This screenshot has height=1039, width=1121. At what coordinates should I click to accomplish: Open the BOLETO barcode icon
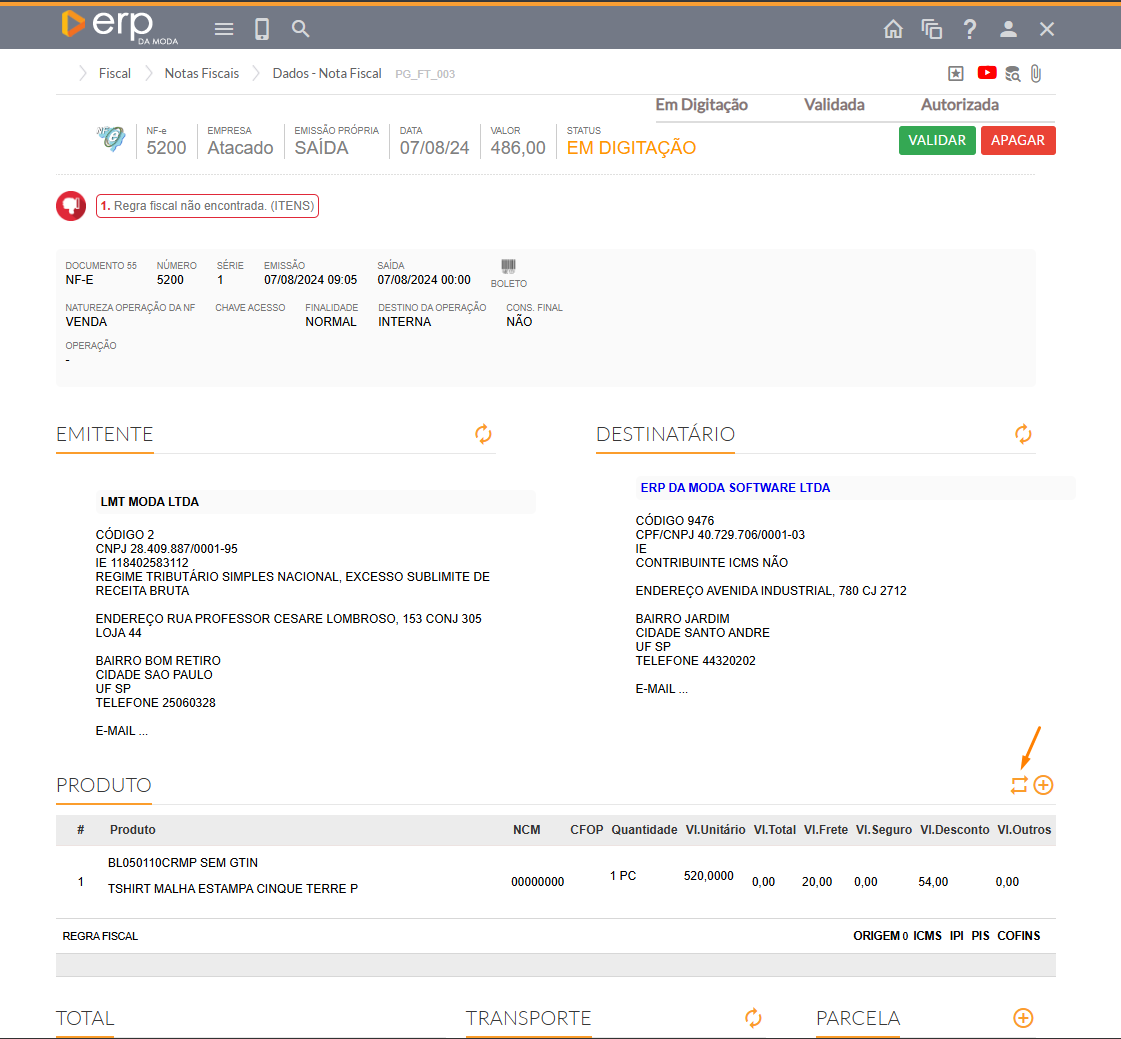coord(508,267)
